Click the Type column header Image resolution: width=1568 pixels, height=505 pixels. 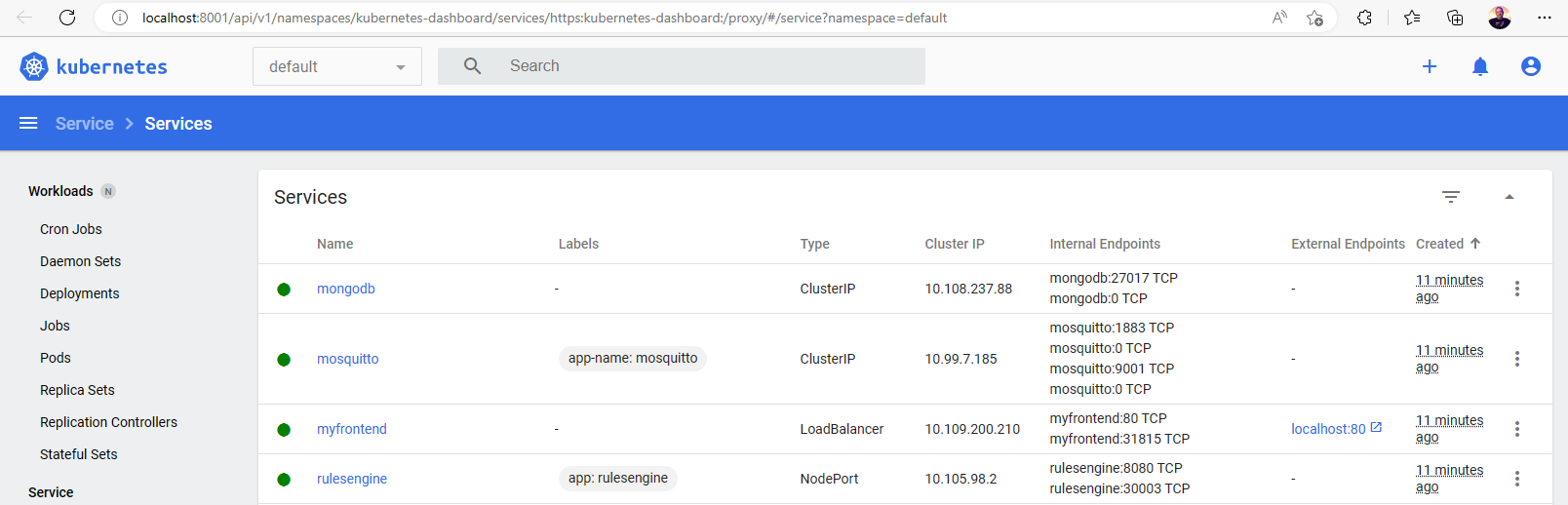click(815, 244)
